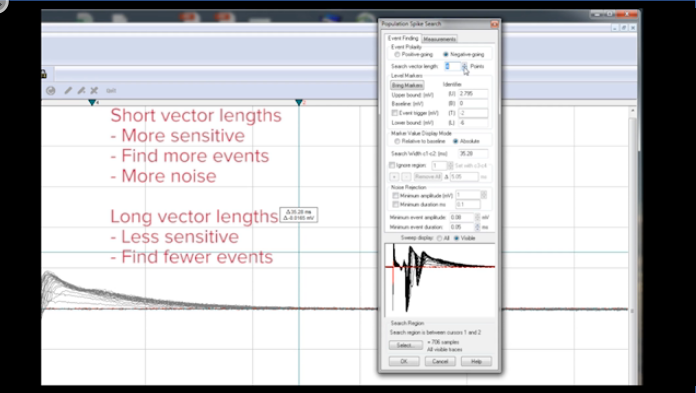The image size is (696, 393).
Task: Click the ignore region delta ms field
Action: point(464,177)
